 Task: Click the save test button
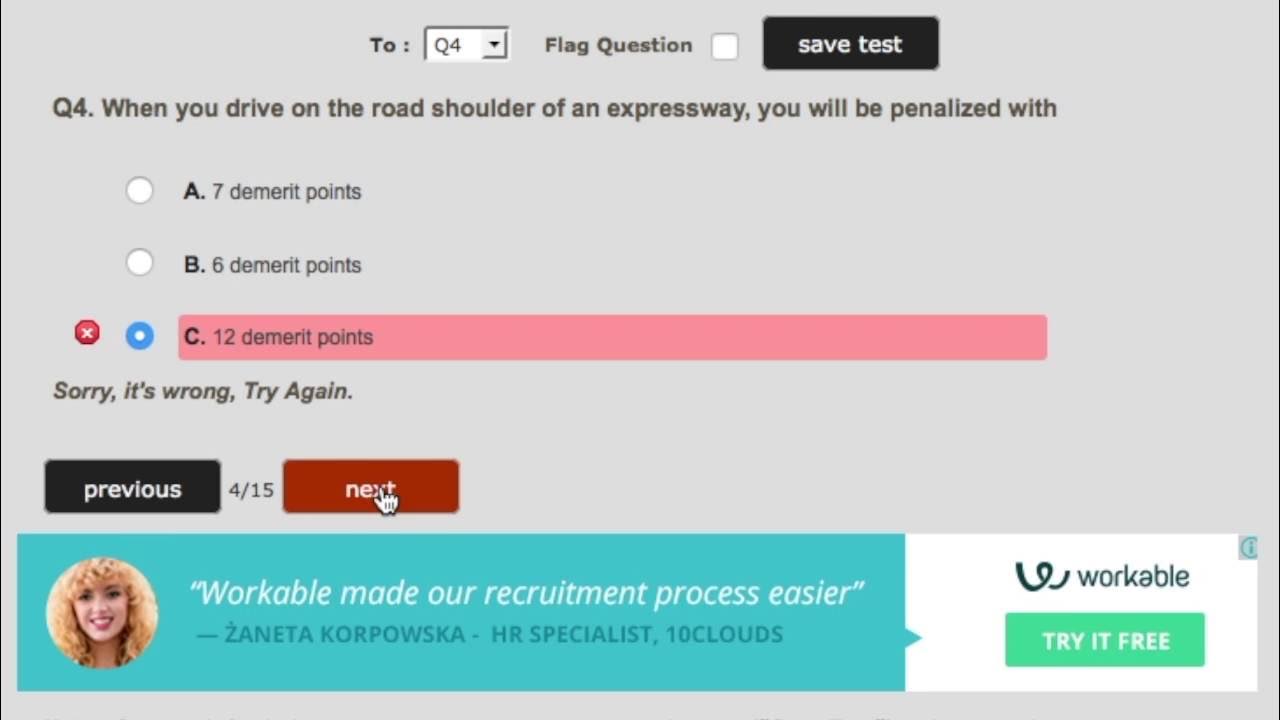click(x=850, y=44)
